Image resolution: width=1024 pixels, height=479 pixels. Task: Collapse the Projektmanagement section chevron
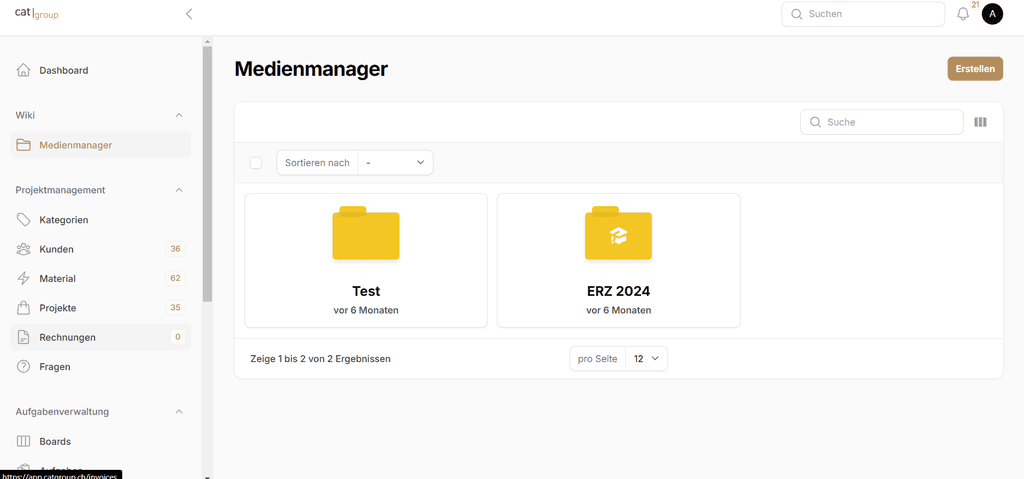[x=179, y=190]
